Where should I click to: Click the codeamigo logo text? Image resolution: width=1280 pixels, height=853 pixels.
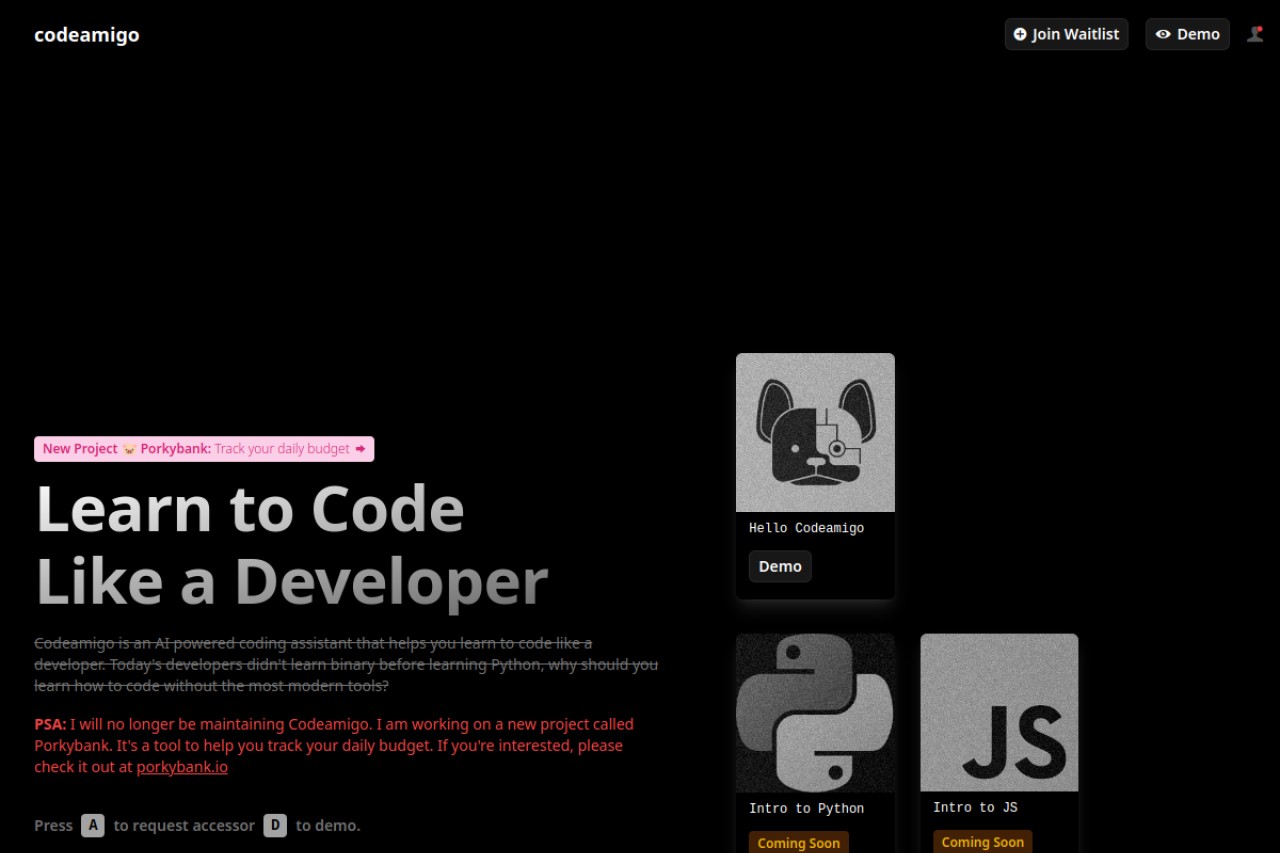pyautogui.click(x=86, y=35)
